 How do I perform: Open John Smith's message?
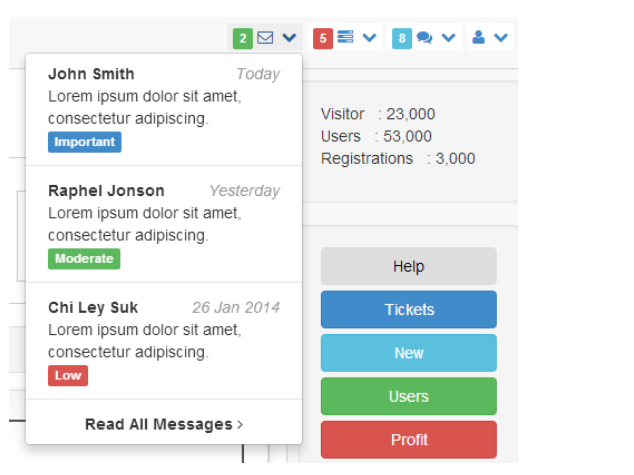click(164, 109)
